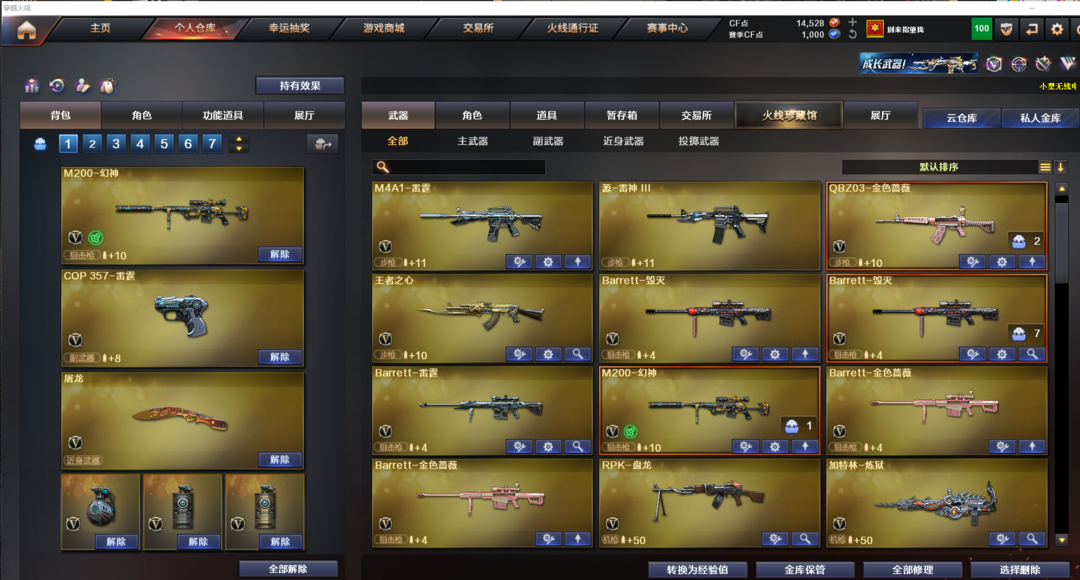The image size is (1080, 580).
Task: Select the 源-雷神 III weapon card
Action: (709, 225)
